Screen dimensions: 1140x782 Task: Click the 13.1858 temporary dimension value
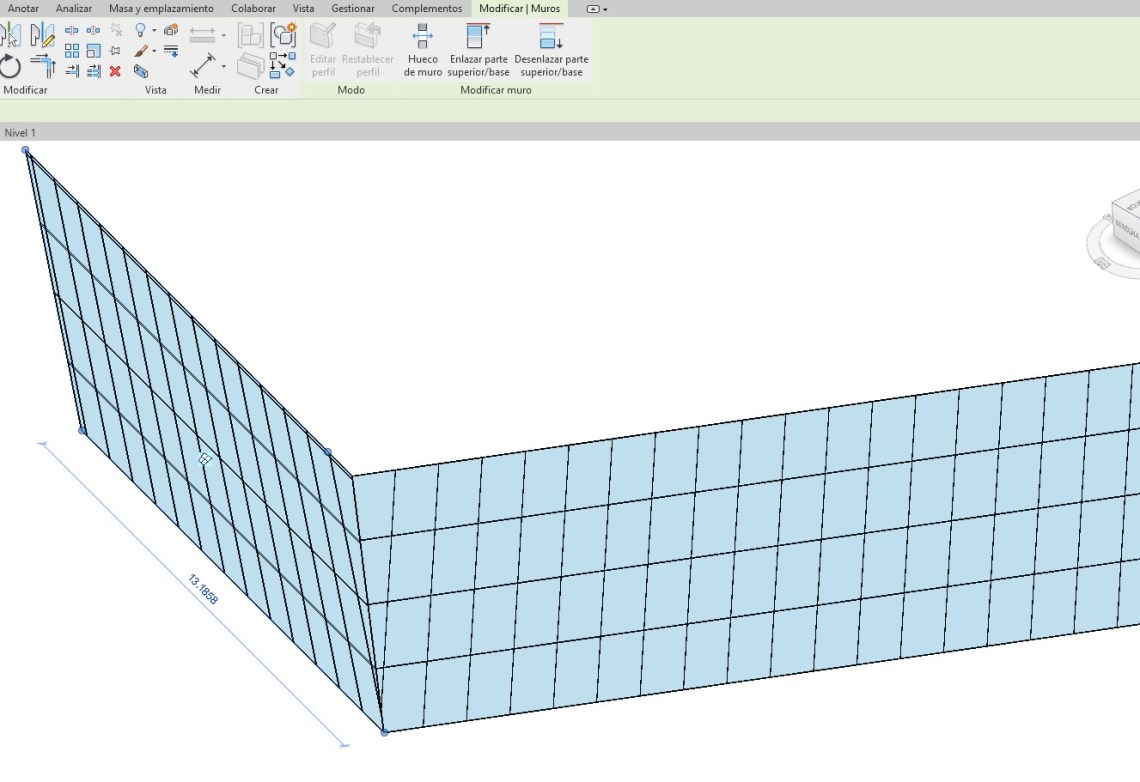point(203,590)
